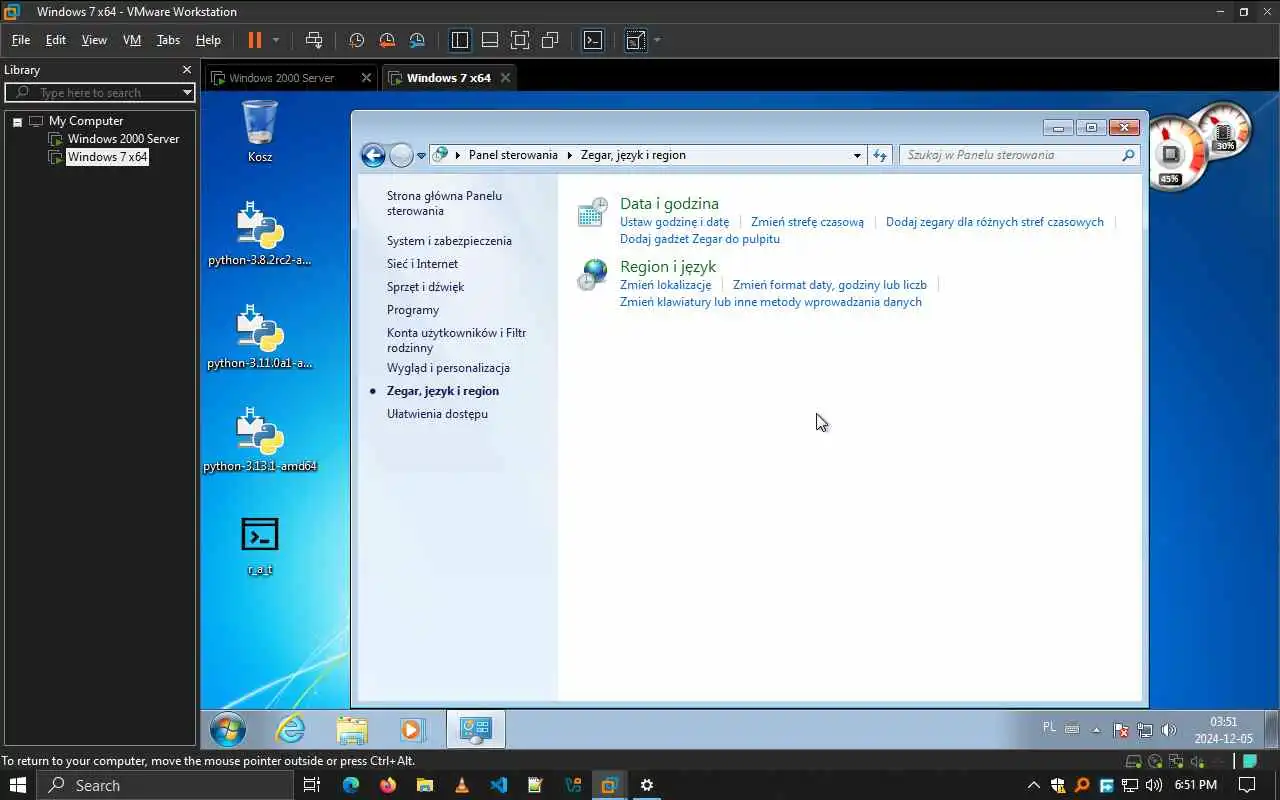Screen dimensions: 1280x800
Task: Click the Windows 7 Start orb
Action: [228, 730]
